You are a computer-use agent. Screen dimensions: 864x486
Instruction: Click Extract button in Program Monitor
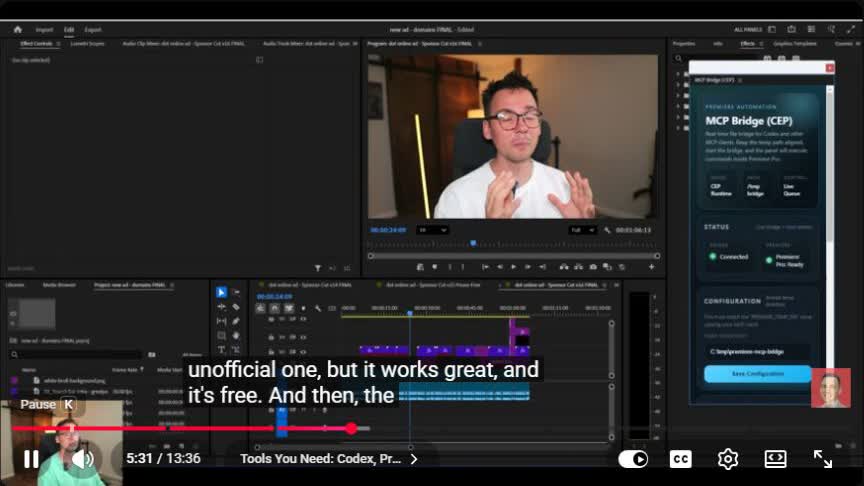point(578,267)
